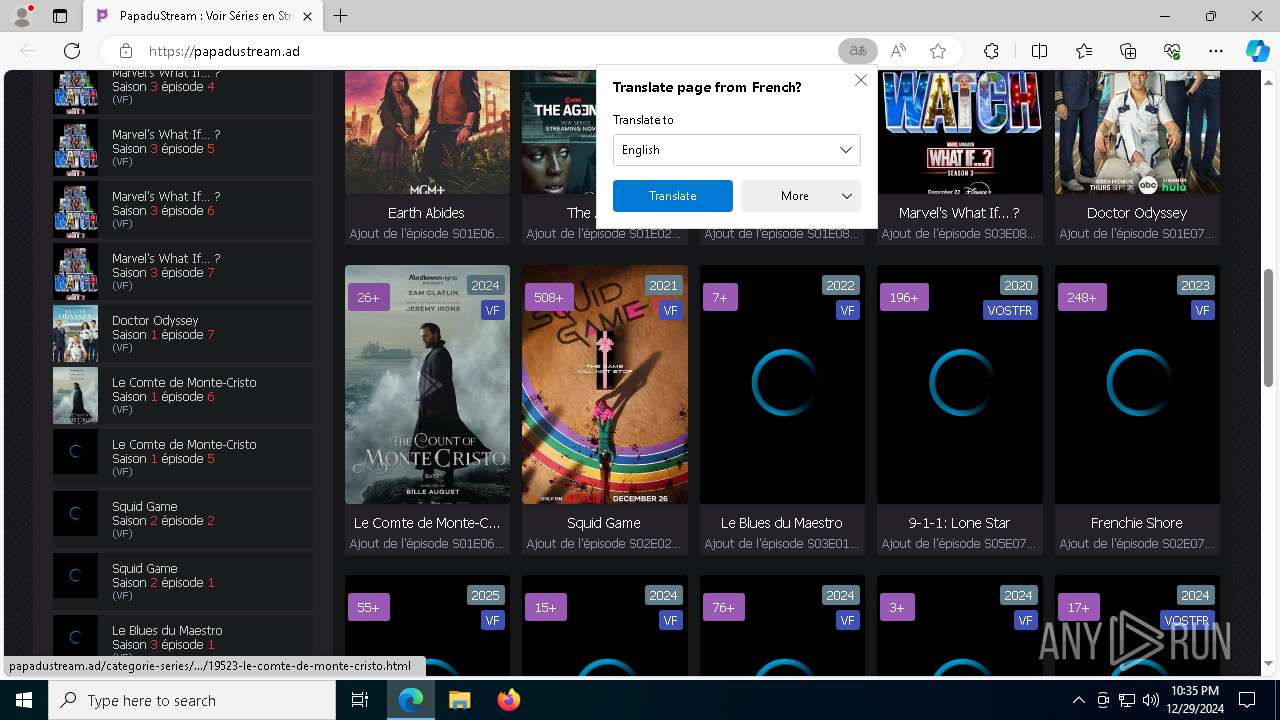
Task: Open Collections icon
Action: click(1128, 51)
